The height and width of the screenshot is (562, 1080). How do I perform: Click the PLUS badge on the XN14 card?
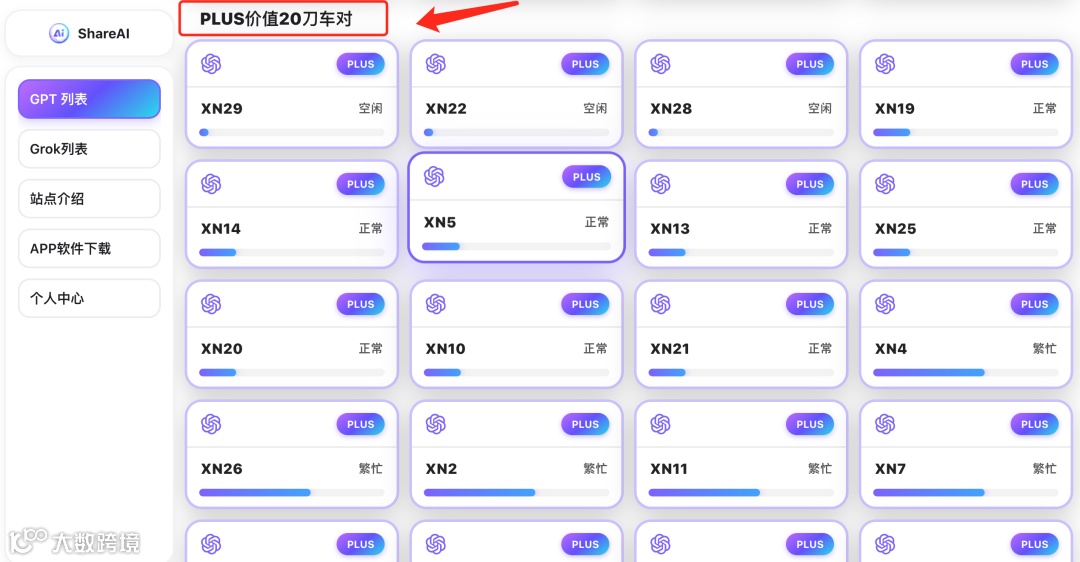tap(360, 184)
